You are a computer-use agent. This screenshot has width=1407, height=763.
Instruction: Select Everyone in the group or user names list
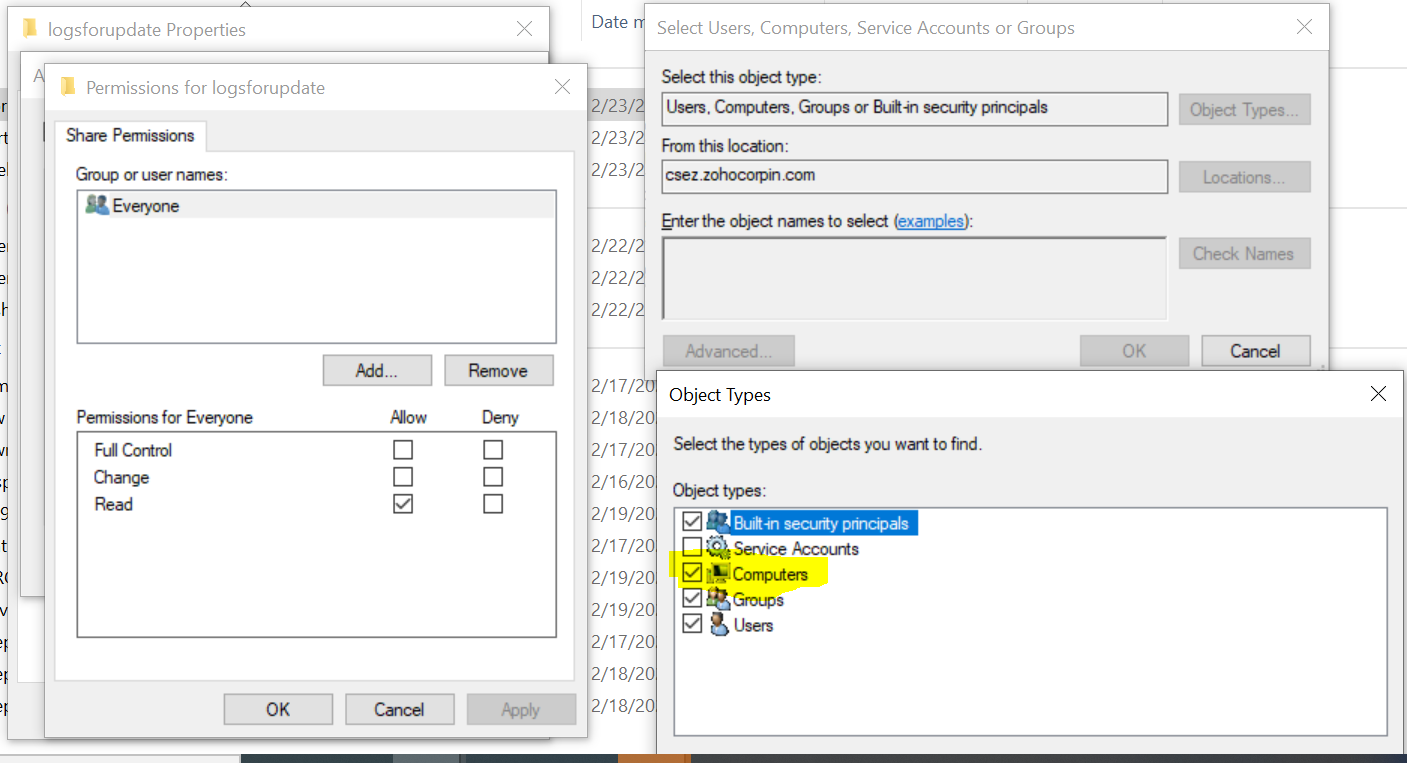click(x=316, y=206)
